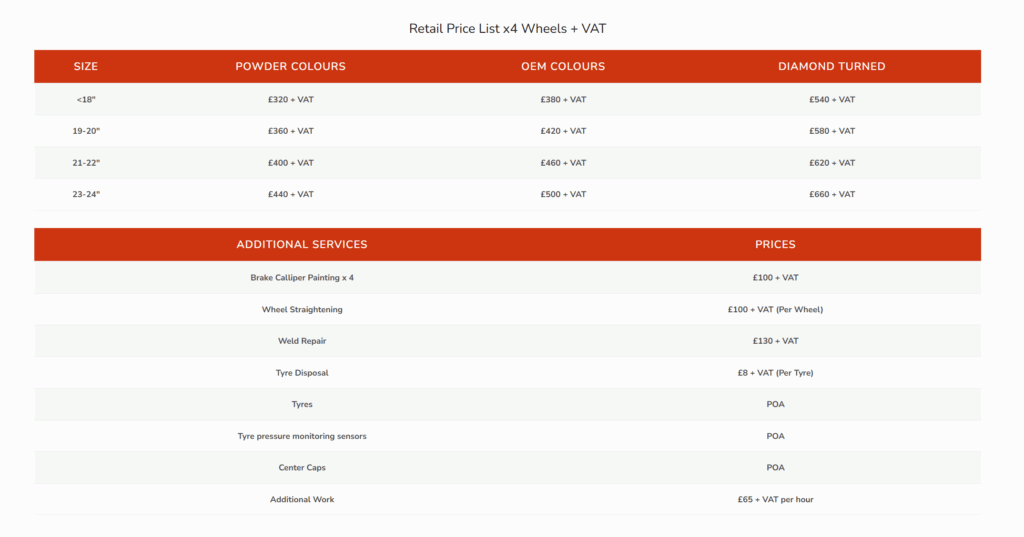This screenshot has height=537, width=1024.
Task: Click the £620 + VAT diamond turned price
Action: (x=831, y=163)
